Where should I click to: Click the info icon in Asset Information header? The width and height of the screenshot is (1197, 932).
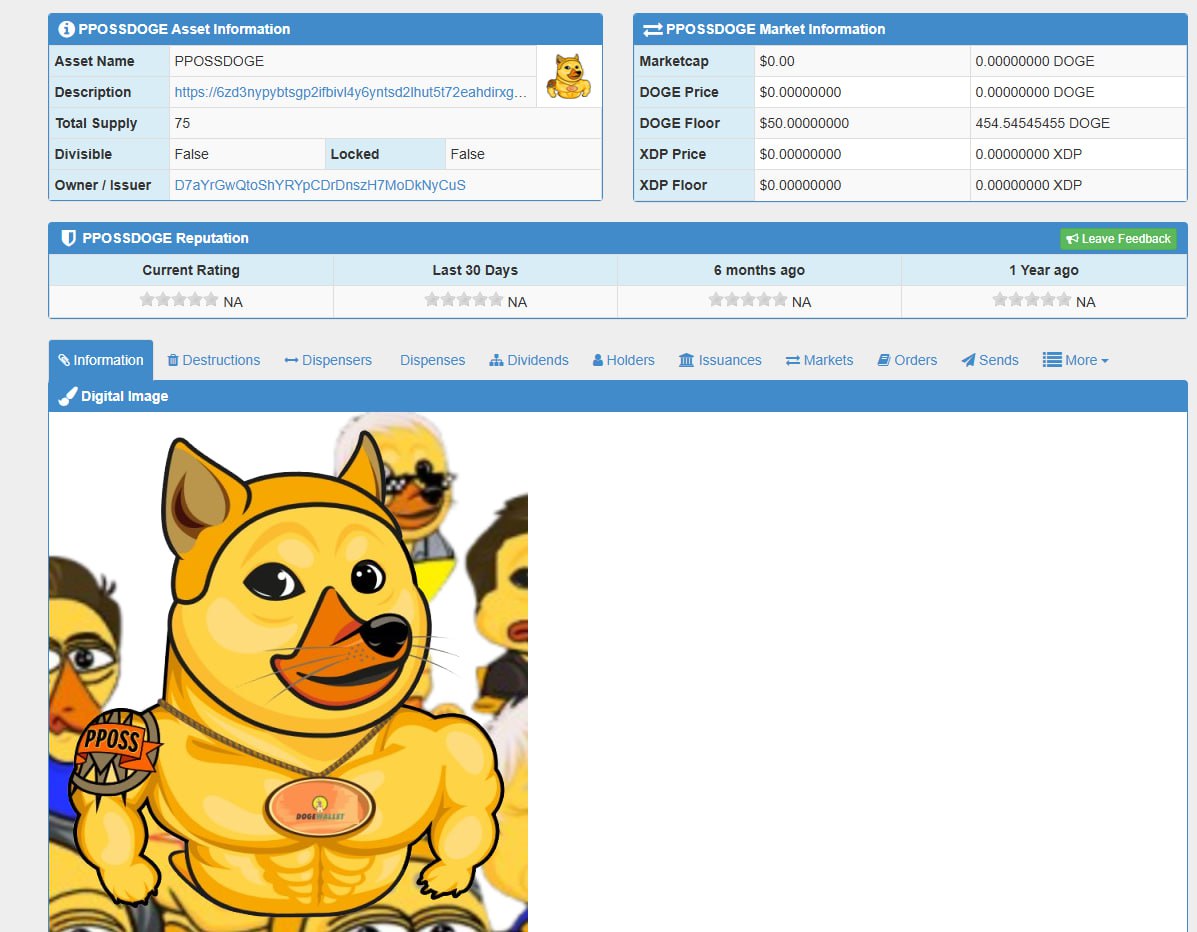click(x=66, y=29)
